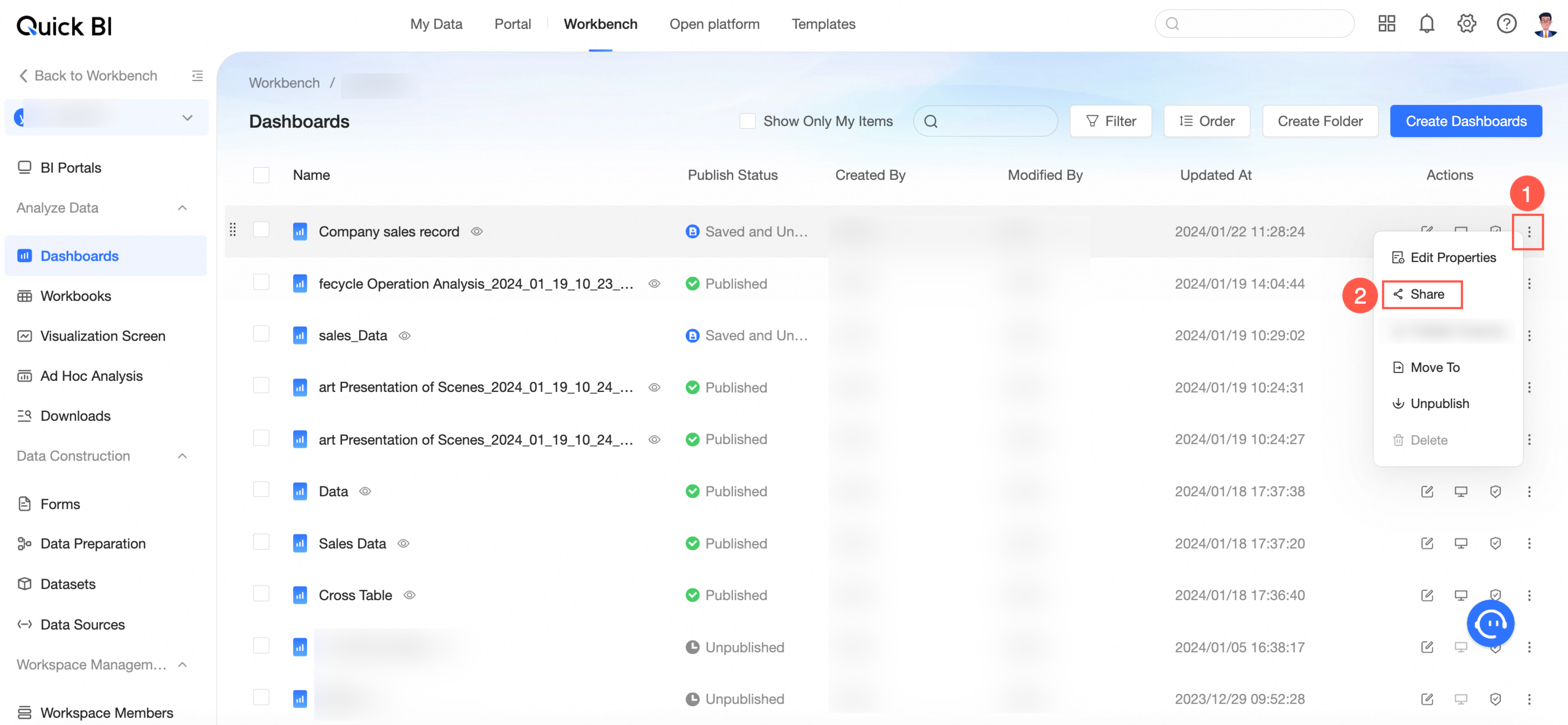Preview the Sales Data dashboard
Viewport: 1568px width, 725px height.
(1461, 543)
